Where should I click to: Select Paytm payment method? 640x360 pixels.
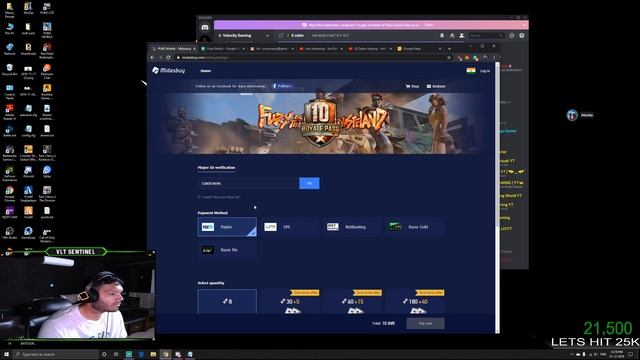tap(227, 227)
